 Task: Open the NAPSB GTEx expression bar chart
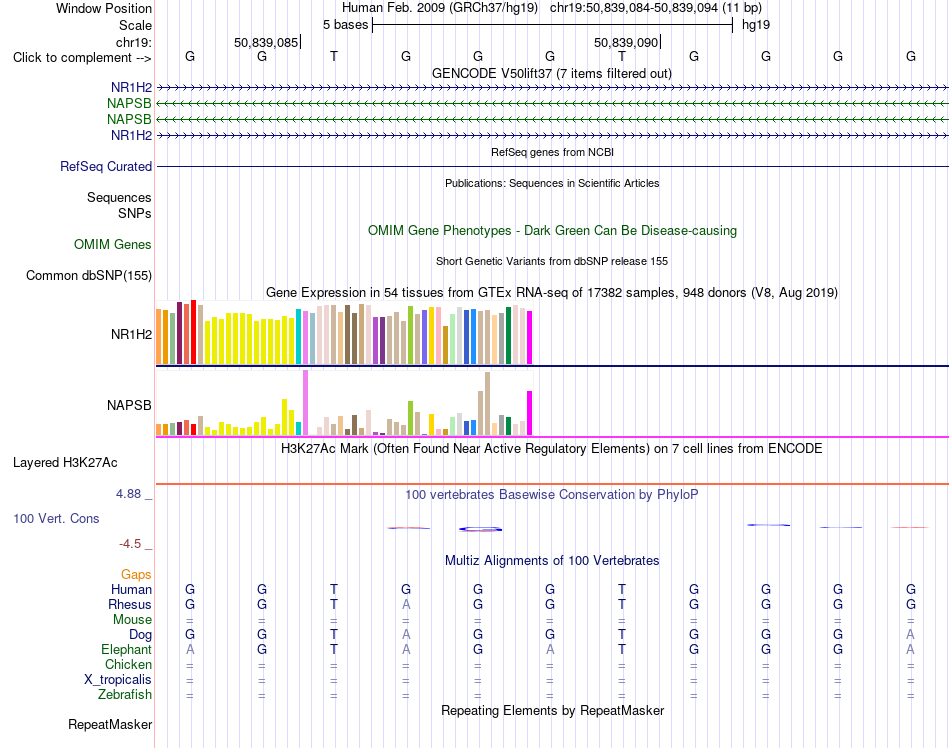click(344, 403)
